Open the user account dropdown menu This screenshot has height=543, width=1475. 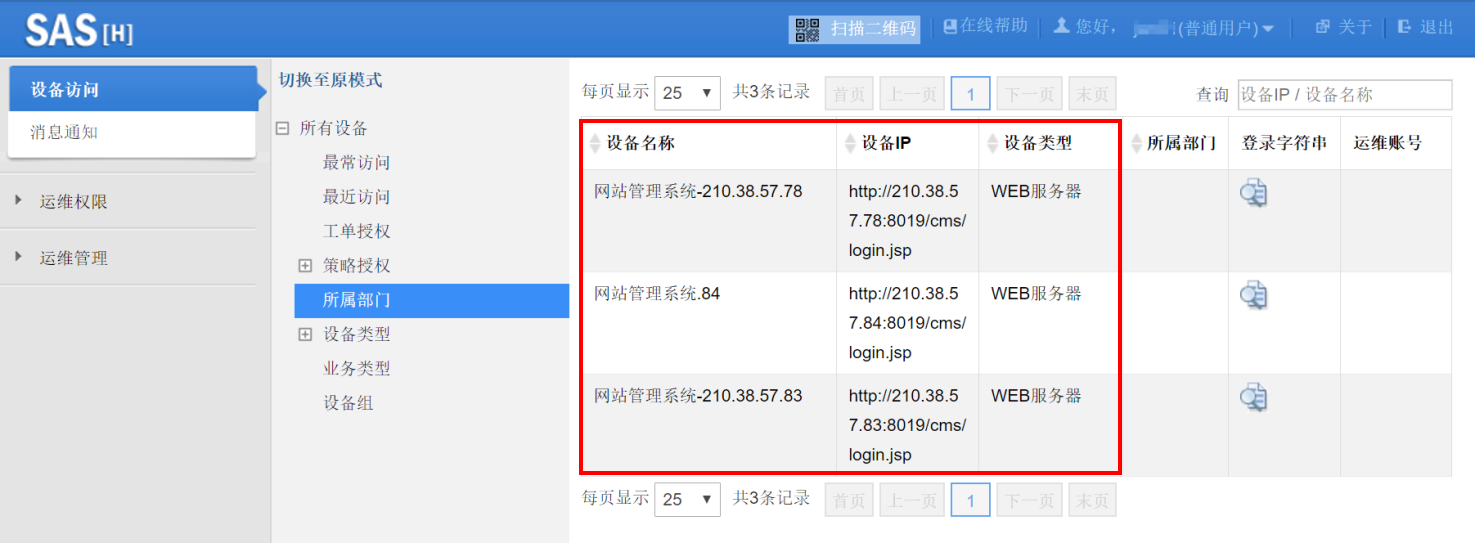pos(1268,29)
